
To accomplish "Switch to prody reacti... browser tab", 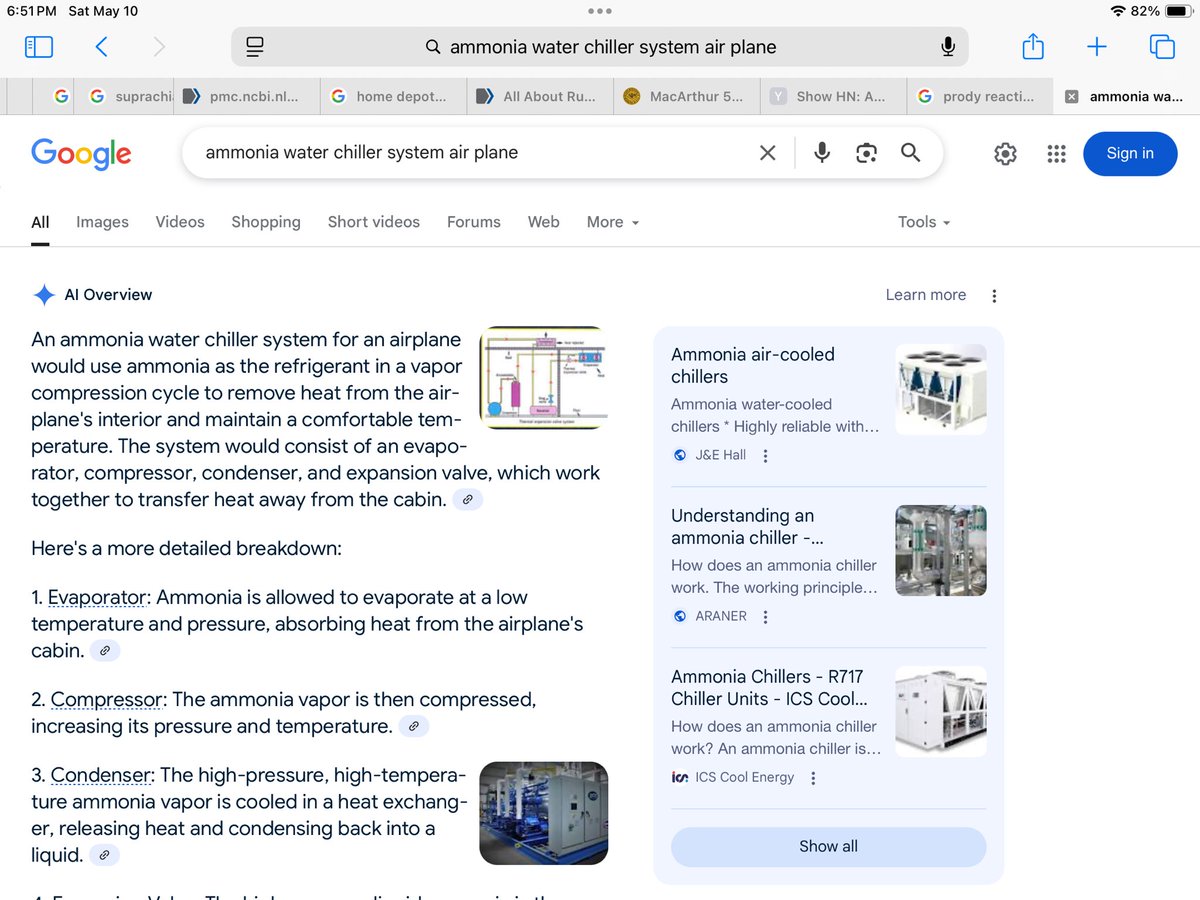I will tap(980, 97).
